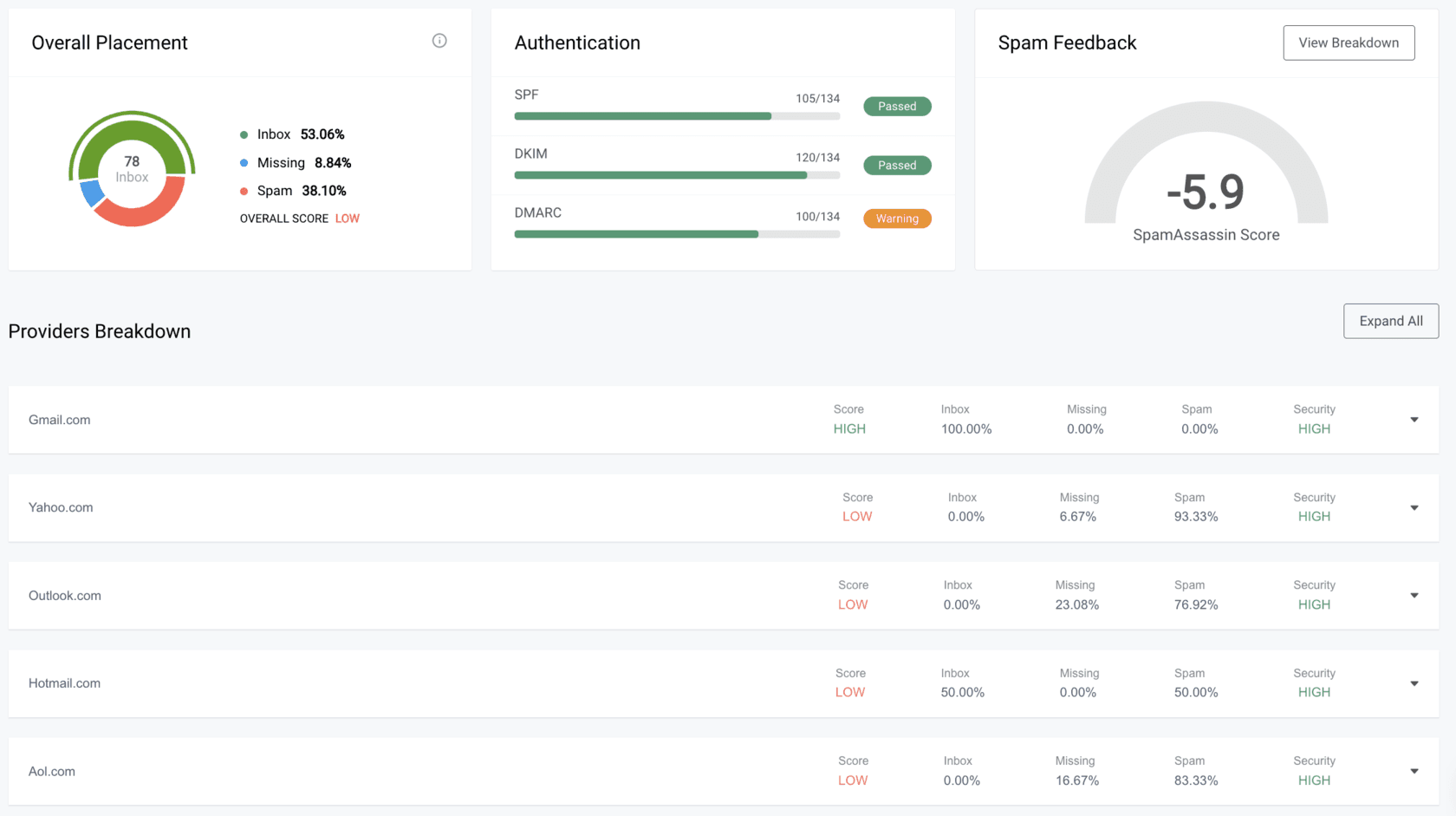Screen dimensions: 1456x816
Task: Click the Providers Breakdown heading
Action: pos(99,331)
